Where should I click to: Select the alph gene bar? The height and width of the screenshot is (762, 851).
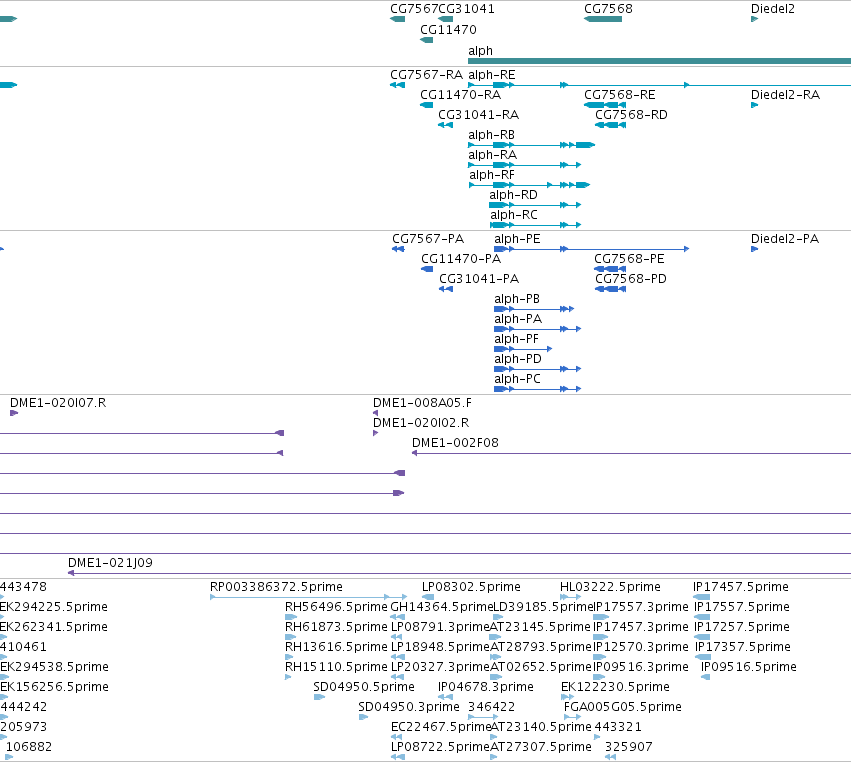pyautogui.click(x=659, y=61)
